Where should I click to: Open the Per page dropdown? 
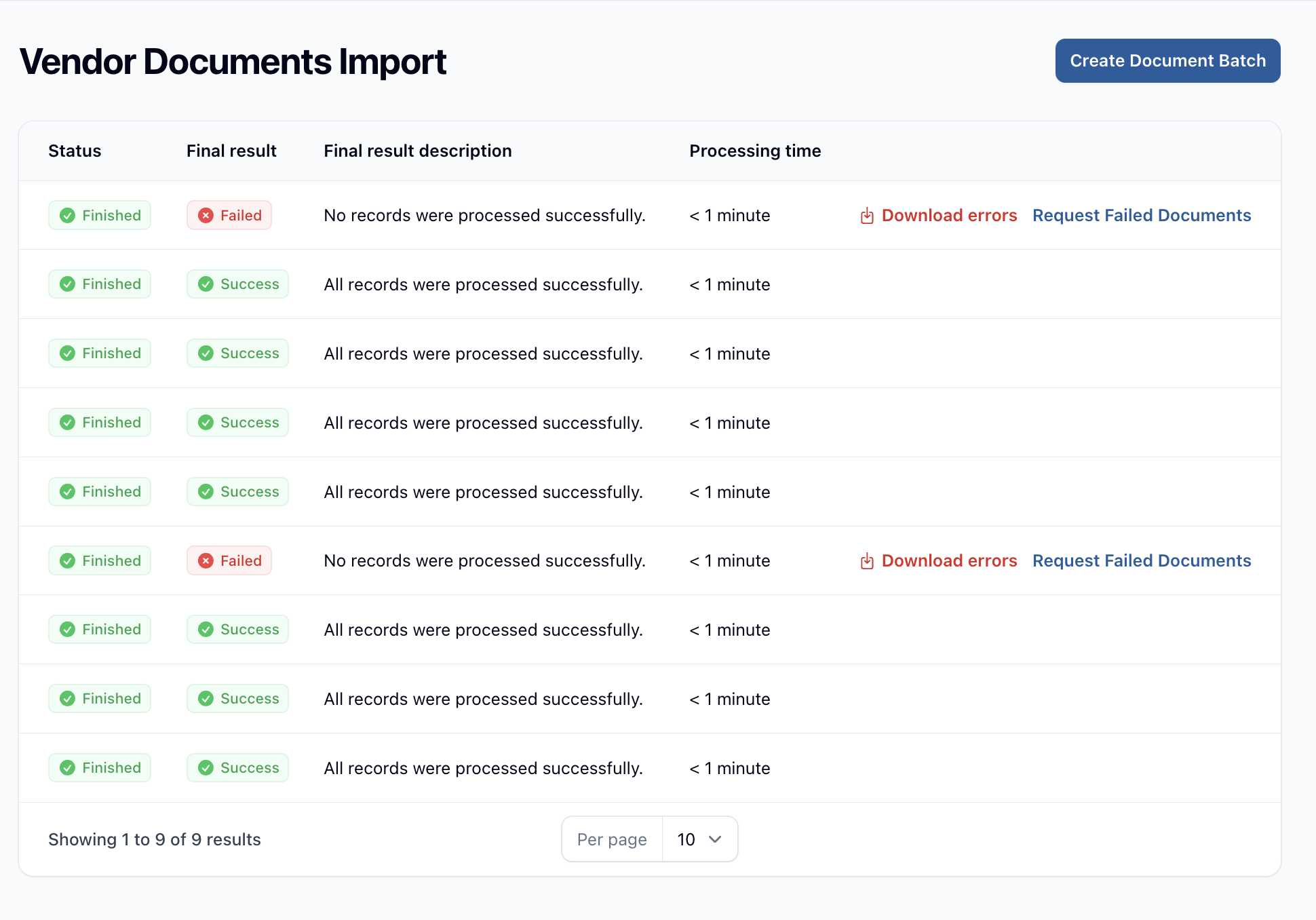point(699,839)
